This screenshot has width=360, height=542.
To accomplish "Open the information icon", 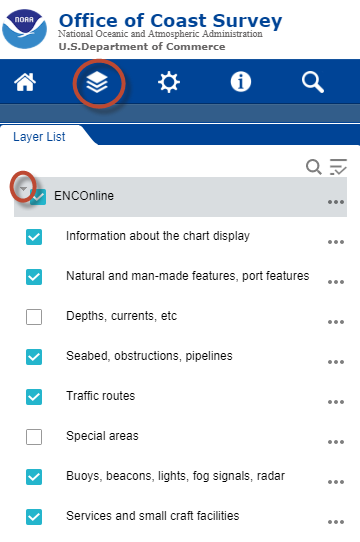I will click(241, 82).
